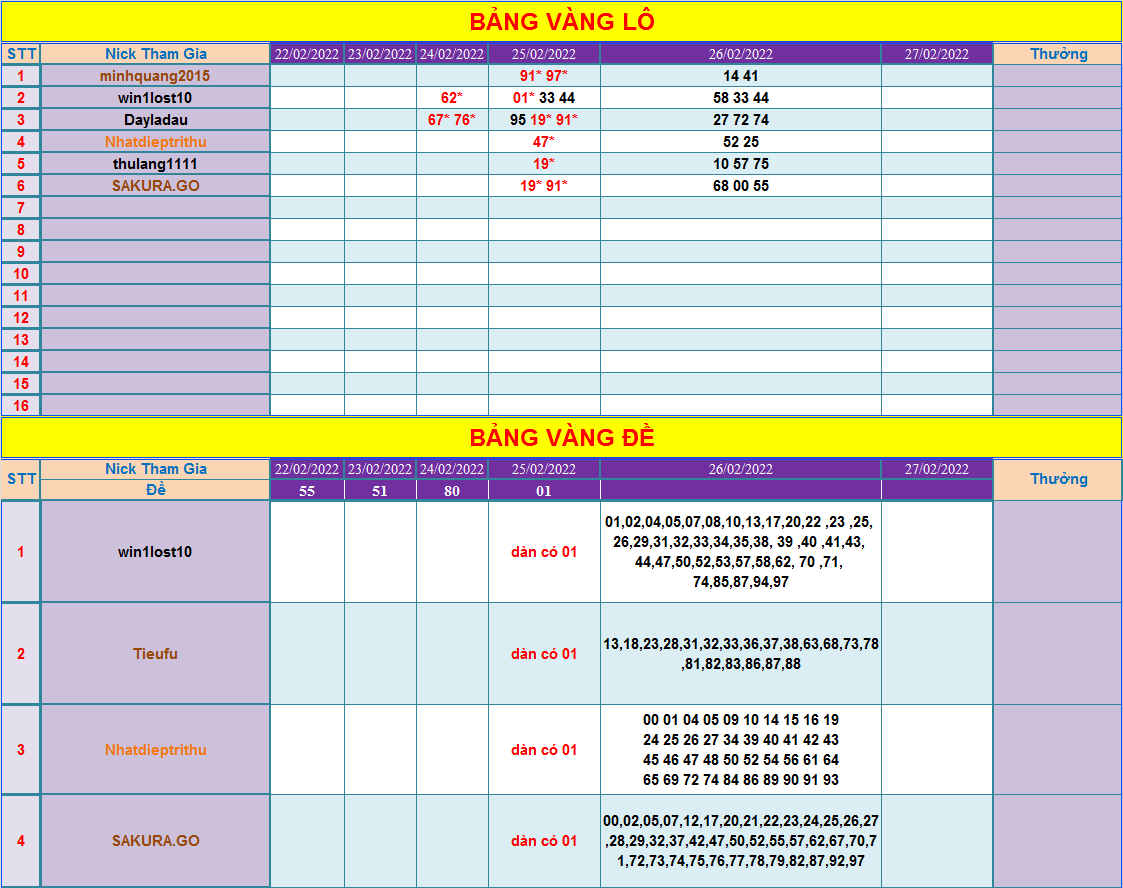Select 'dàn có 01' in Nhatdieptrithu row

tap(544, 750)
